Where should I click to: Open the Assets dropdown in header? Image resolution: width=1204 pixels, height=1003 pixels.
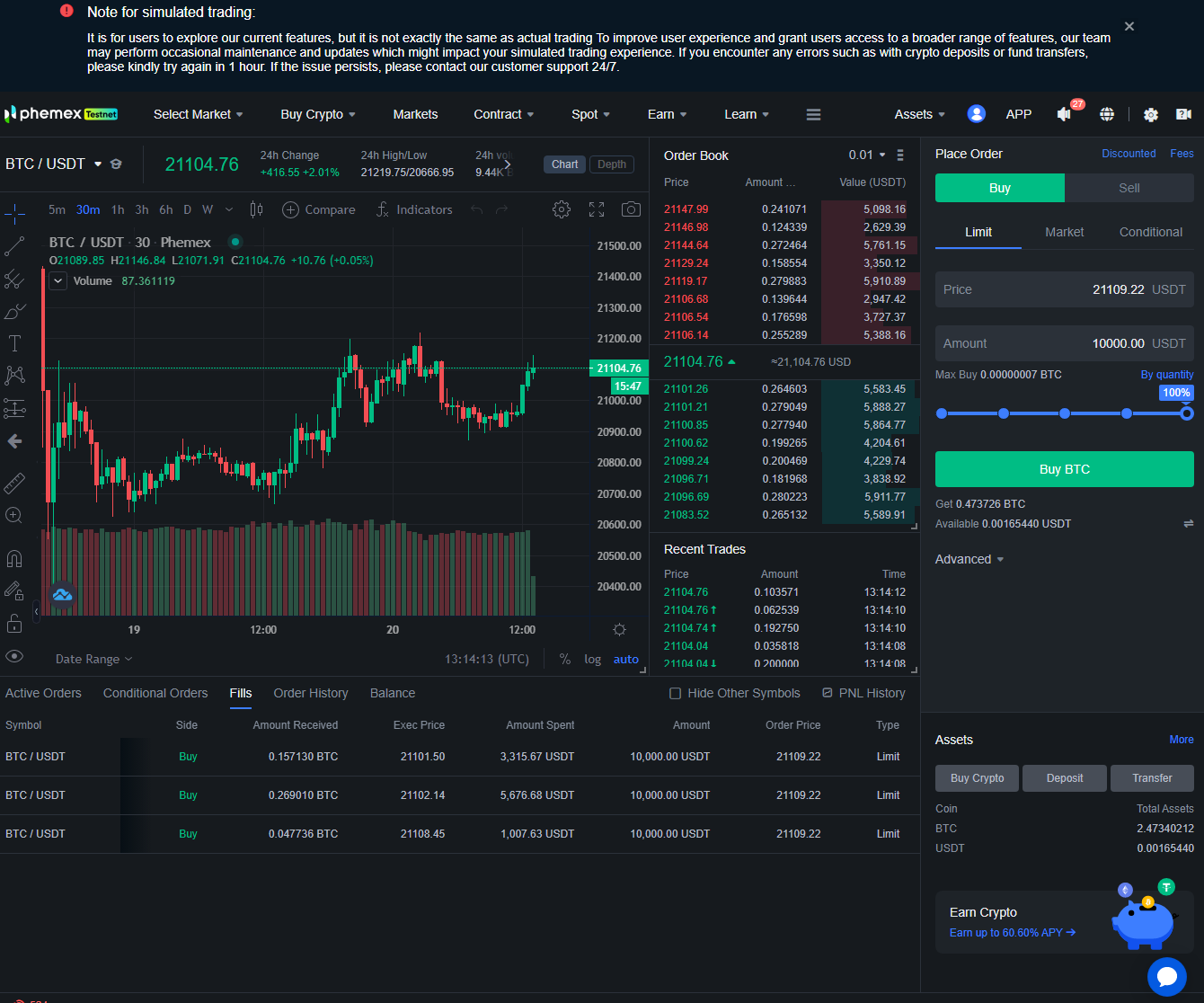920,114
